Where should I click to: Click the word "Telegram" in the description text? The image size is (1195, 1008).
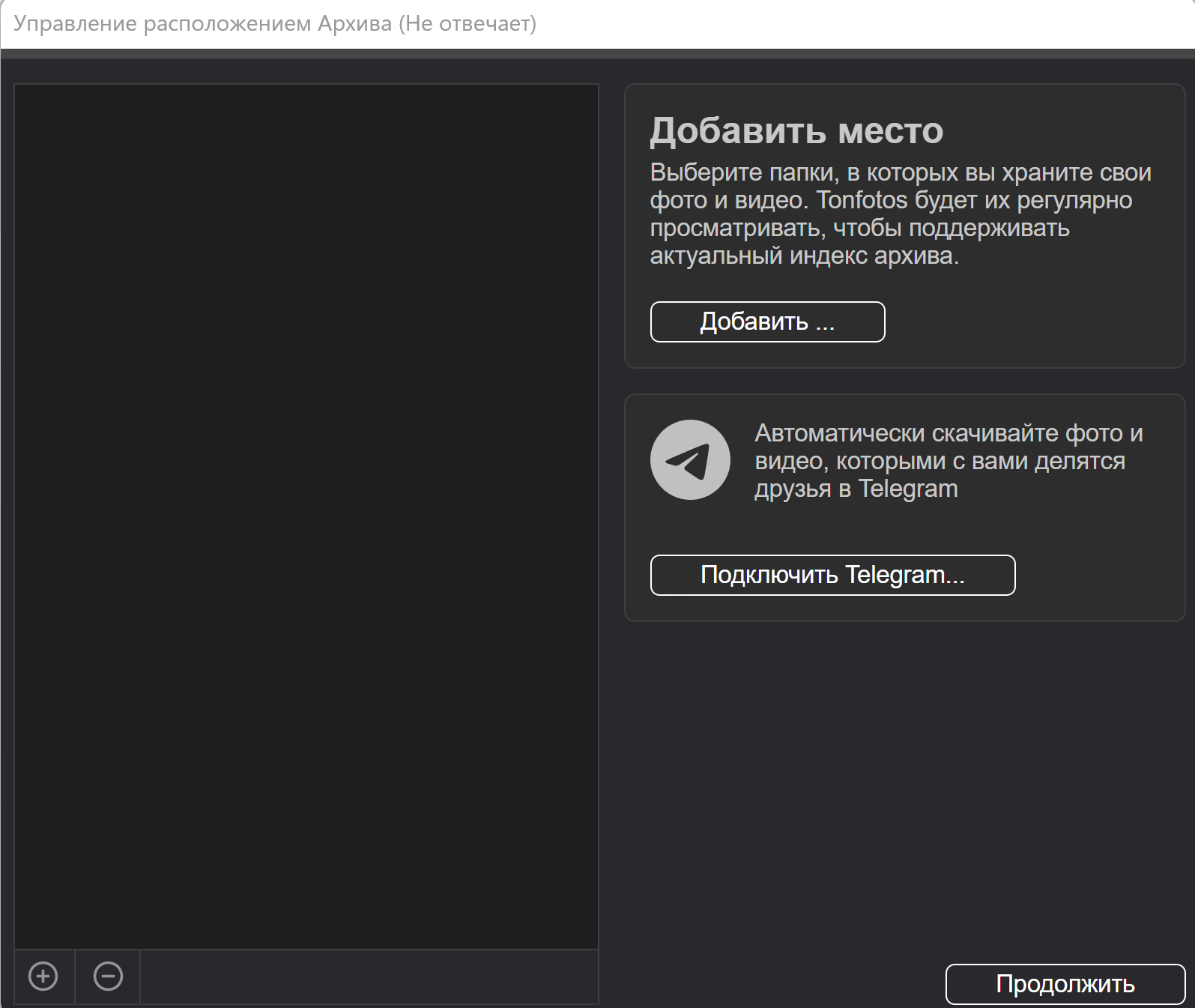(x=908, y=489)
